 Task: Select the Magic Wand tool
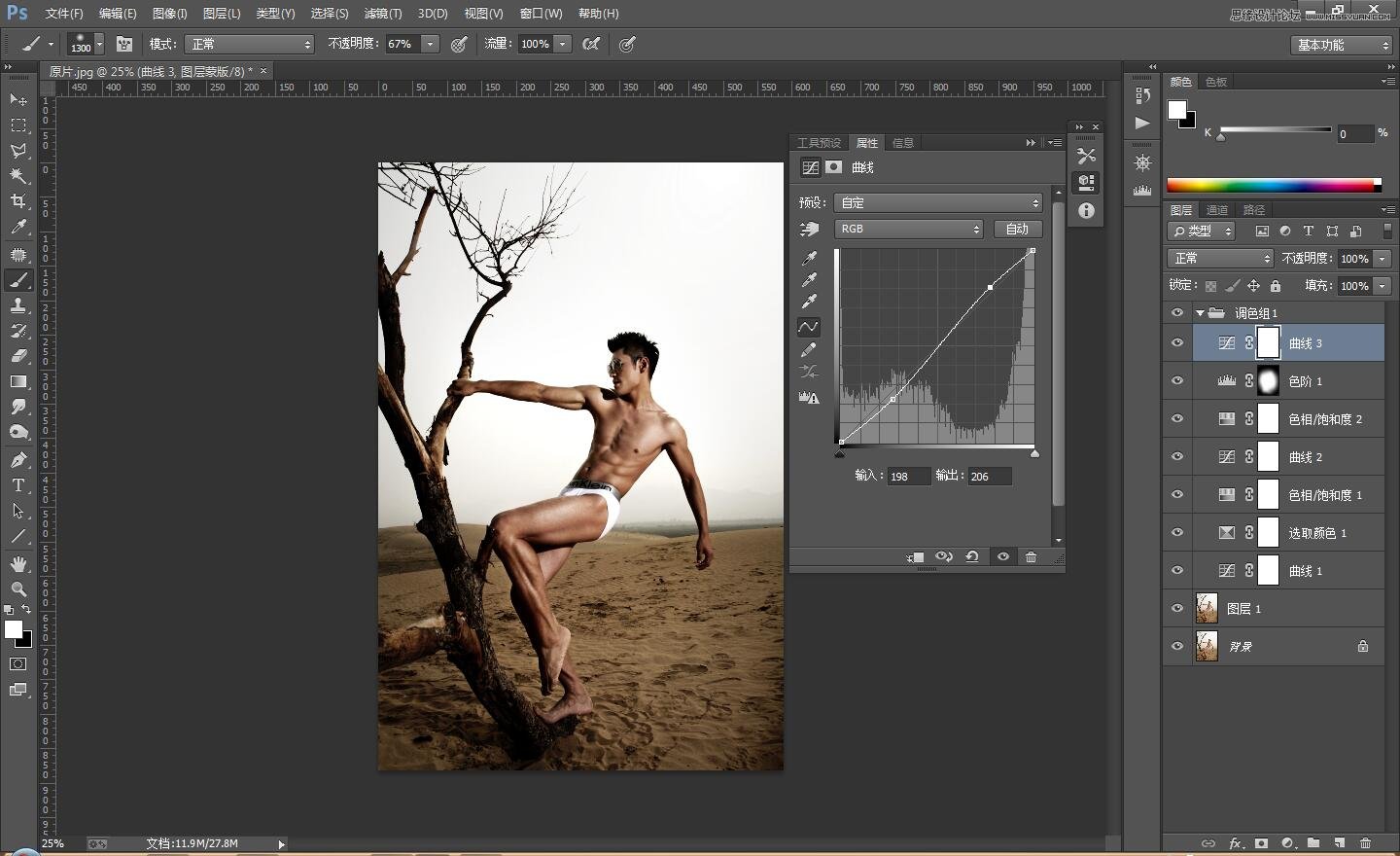click(x=18, y=176)
